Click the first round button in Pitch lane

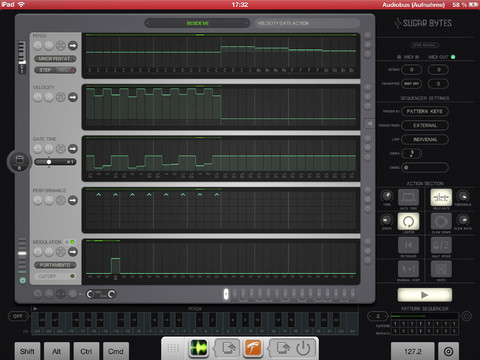click(x=38, y=46)
